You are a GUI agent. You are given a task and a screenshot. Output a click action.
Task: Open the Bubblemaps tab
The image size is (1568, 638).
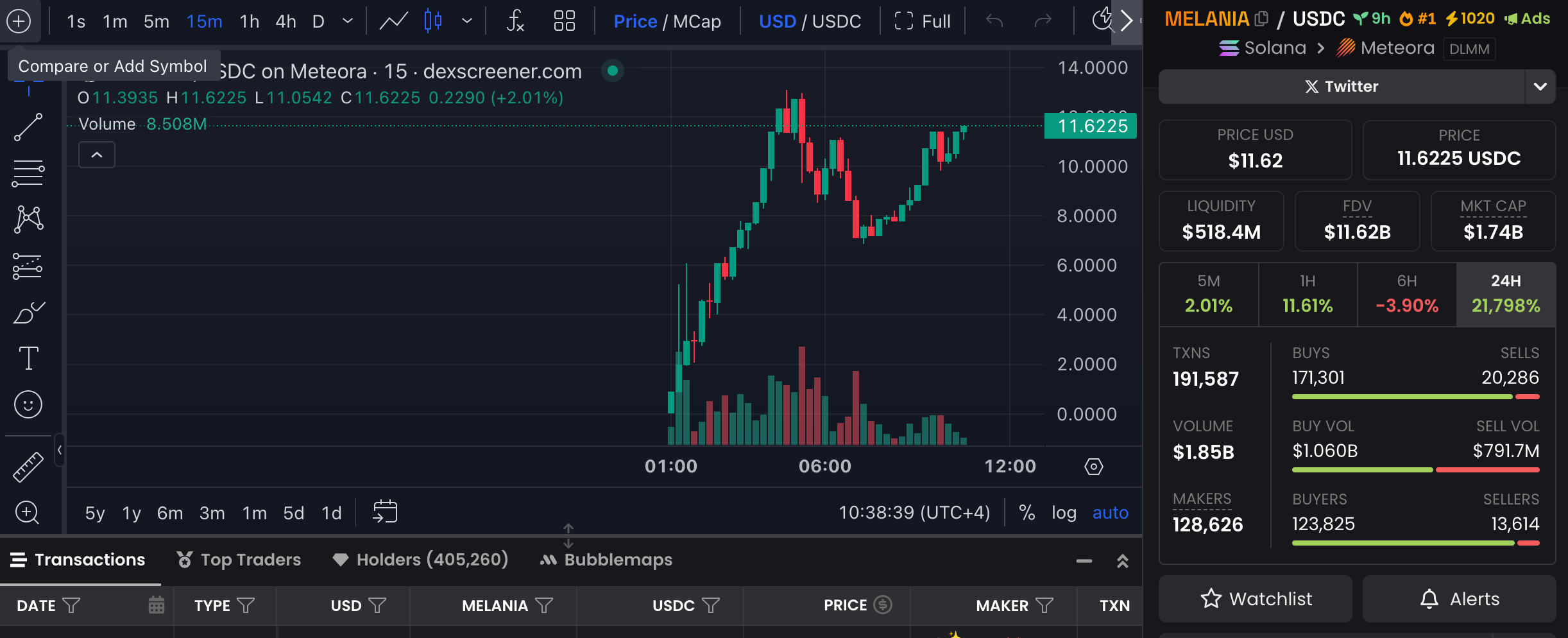point(606,560)
